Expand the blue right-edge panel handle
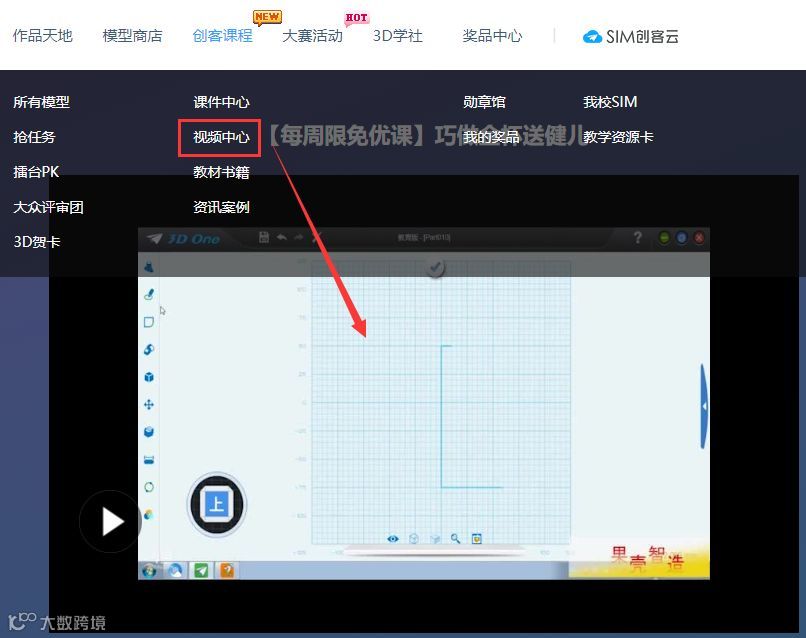The height and width of the screenshot is (638, 806). 704,406
